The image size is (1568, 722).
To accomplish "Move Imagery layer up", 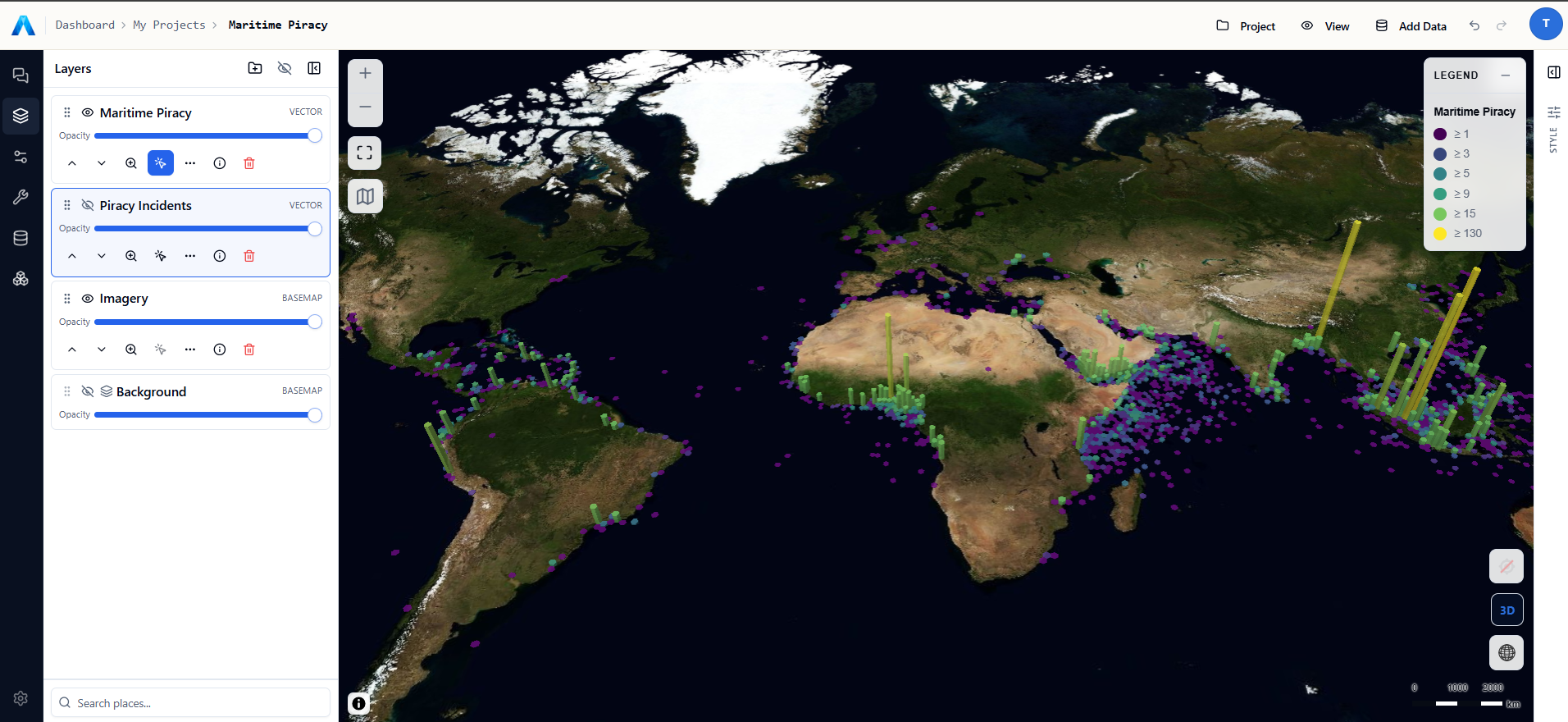I will pos(72,350).
